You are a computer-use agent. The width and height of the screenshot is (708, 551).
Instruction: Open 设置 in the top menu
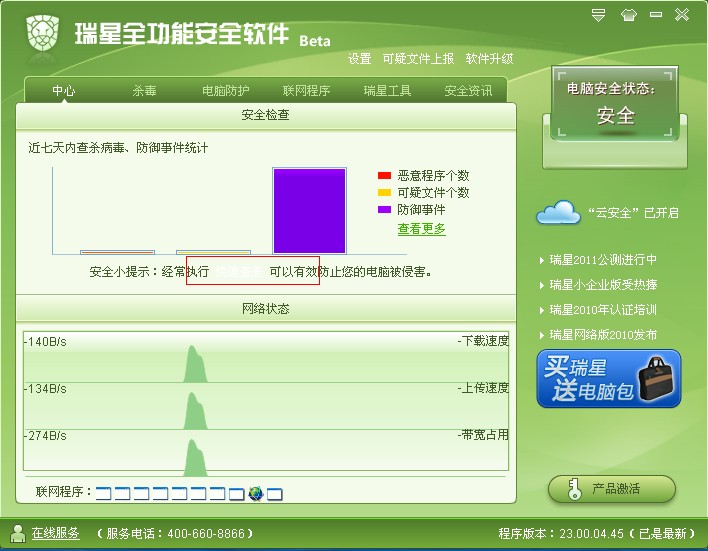coord(359,58)
